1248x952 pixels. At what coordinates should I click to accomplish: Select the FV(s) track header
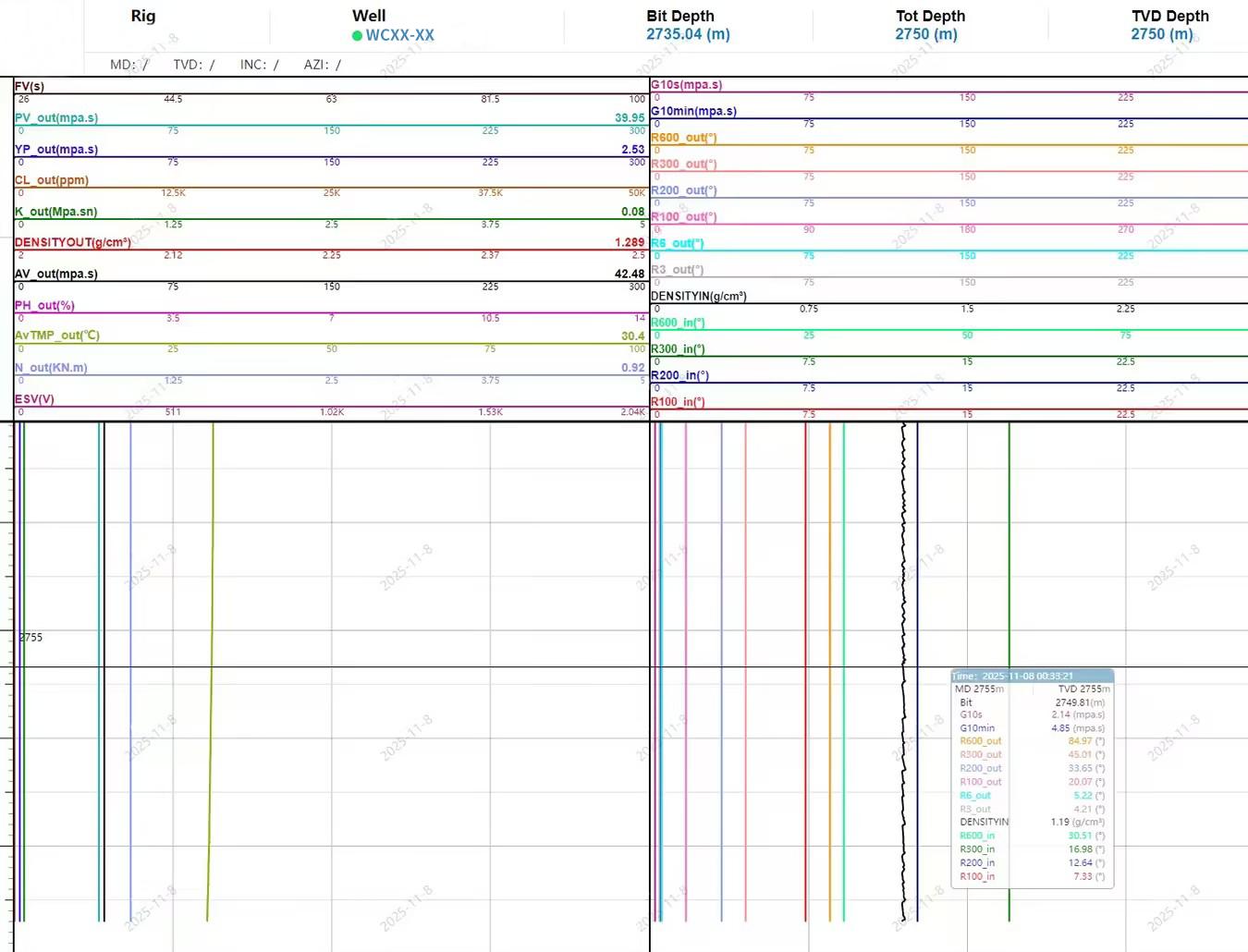(x=30, y=86)
